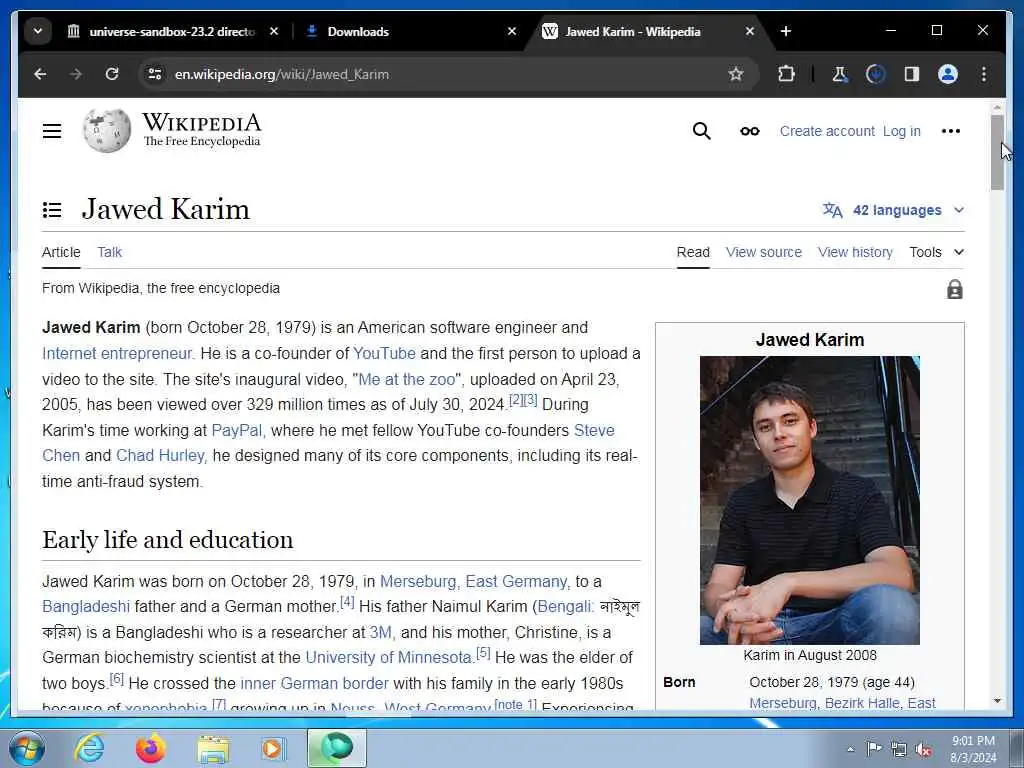The image size is (1024, 768).
Task: Expand the Tools dropdown
Action: point(936,252)
